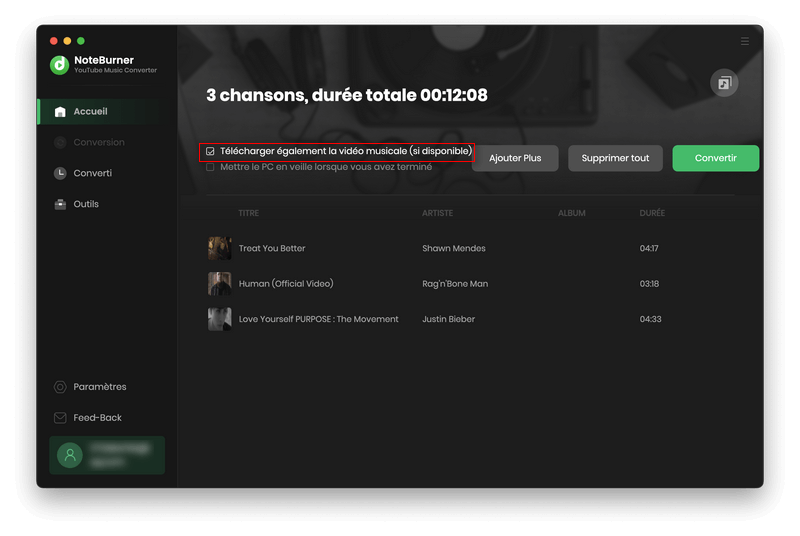
Task: Click the Ajouter Plus button
Action: tap(515, 158)
